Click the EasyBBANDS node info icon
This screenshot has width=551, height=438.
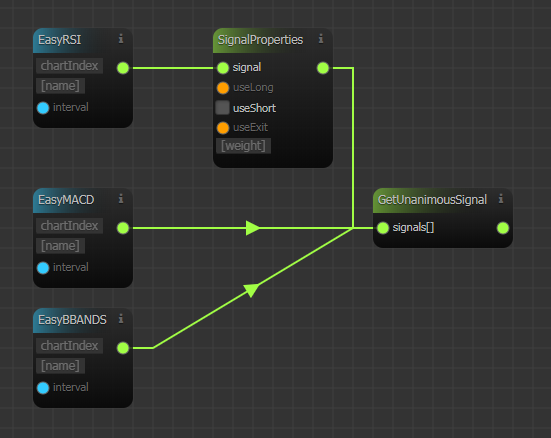point(121,318)
